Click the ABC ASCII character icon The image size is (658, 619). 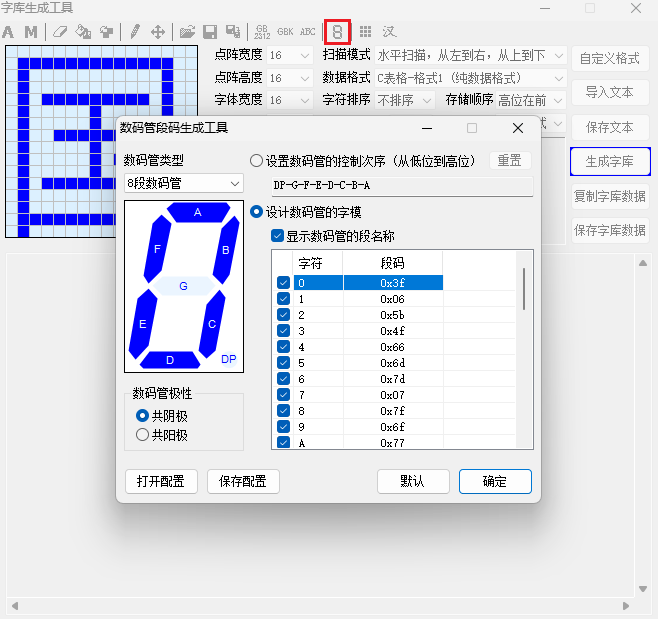tap(308, 32)
